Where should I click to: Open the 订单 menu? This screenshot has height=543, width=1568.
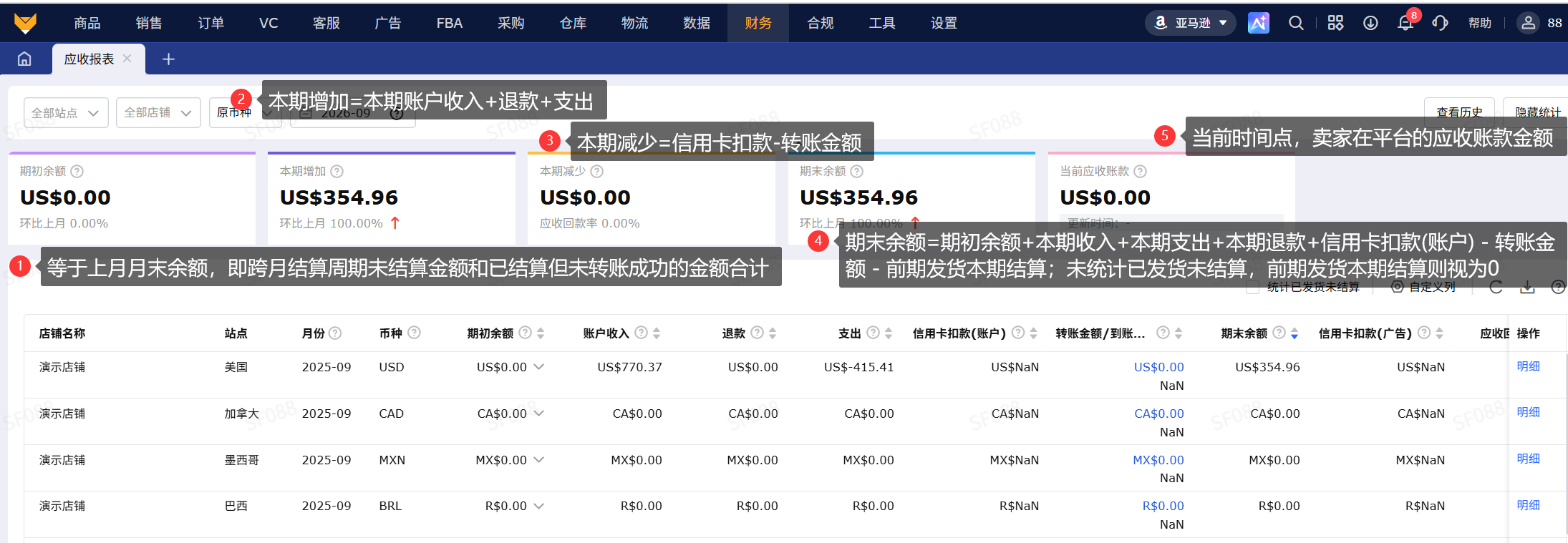(211, 23)
